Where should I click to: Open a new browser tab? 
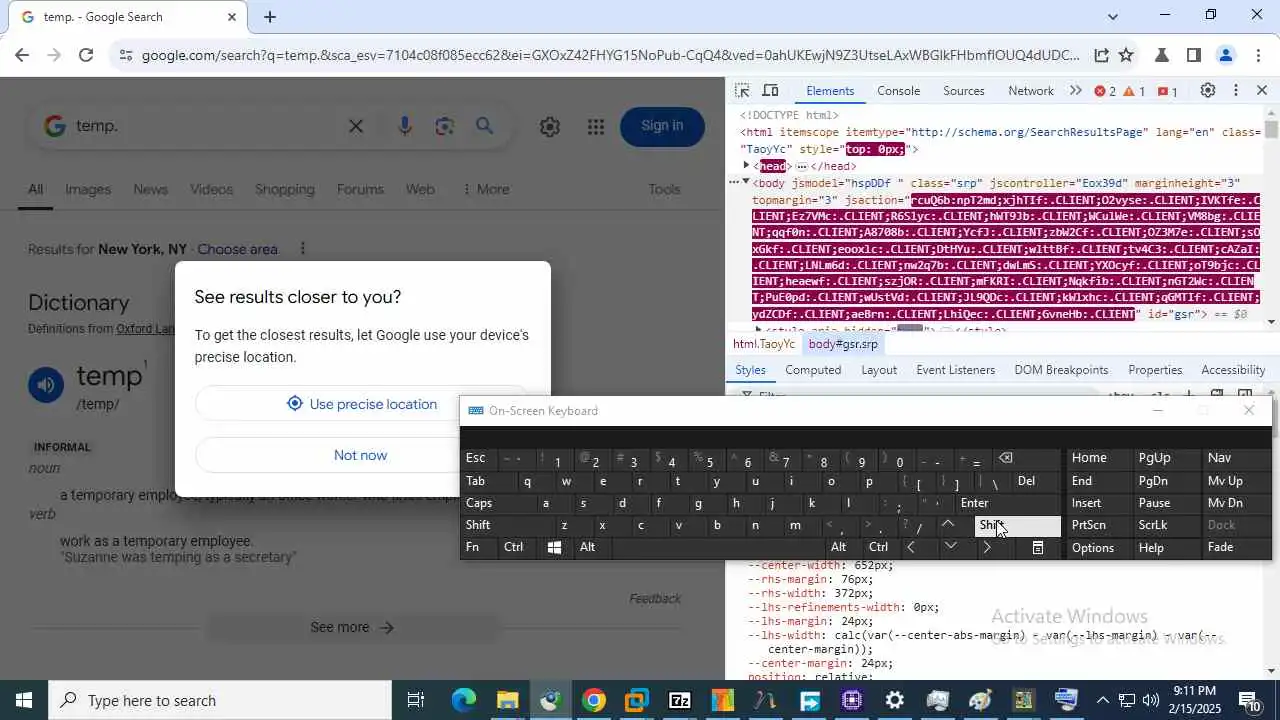tap(270, 17)
